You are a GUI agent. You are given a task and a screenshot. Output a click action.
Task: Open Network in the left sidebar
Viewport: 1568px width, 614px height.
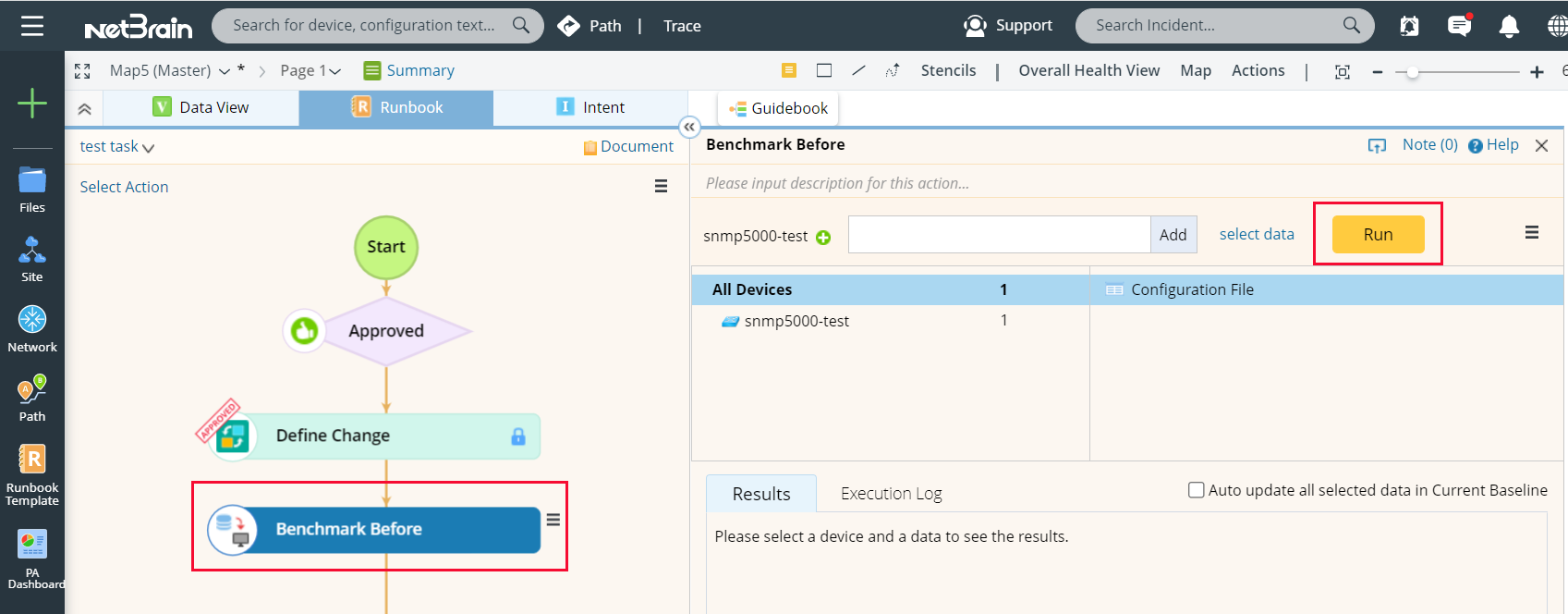pos(32,328)
